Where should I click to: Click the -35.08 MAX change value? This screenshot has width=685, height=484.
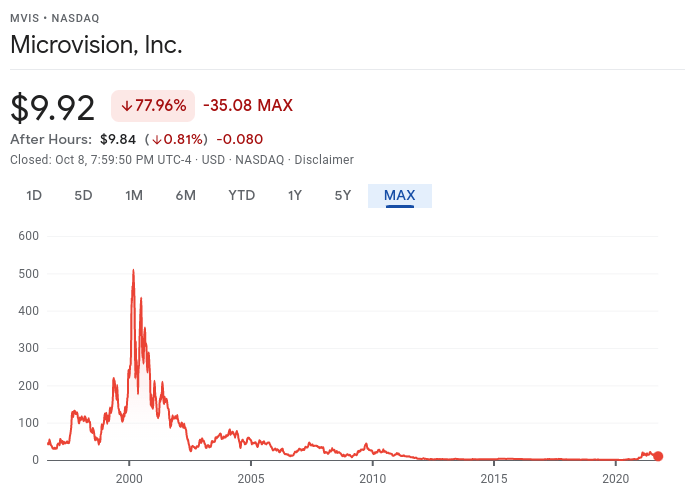point(248,106)
